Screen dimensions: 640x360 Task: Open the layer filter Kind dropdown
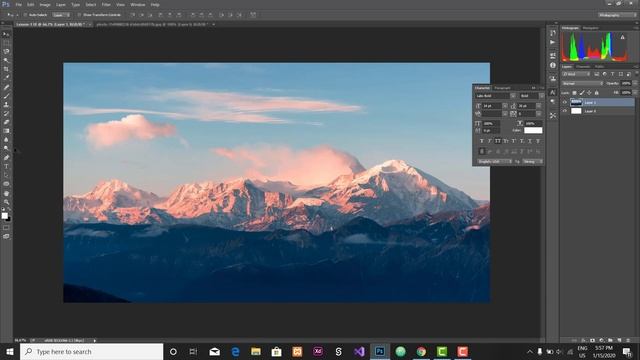tap(576, 74)
